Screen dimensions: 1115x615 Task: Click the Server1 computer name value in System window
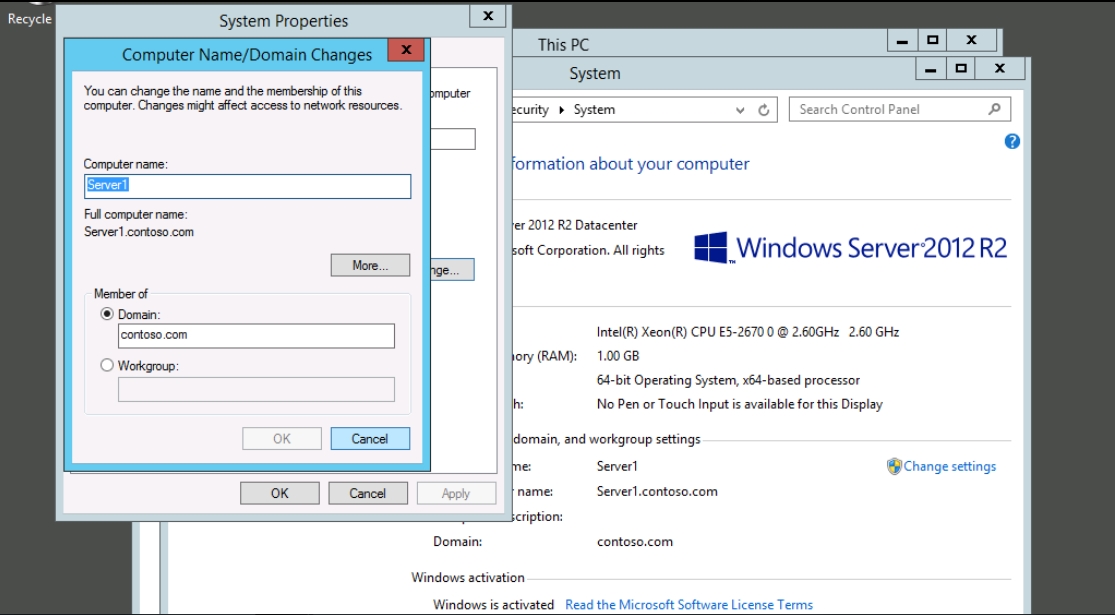click(617, 466)
